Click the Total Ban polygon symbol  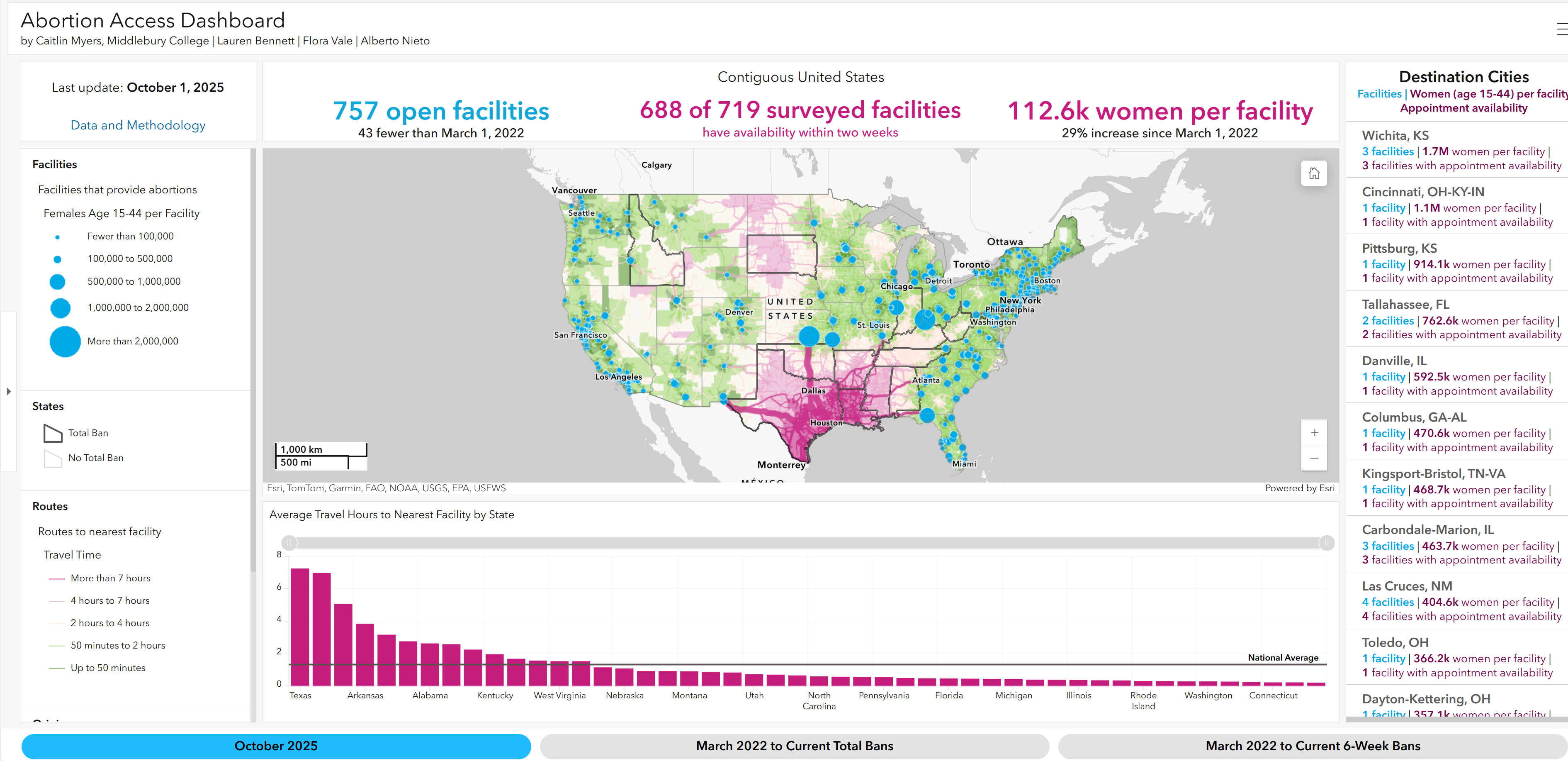tap(53, 433)
